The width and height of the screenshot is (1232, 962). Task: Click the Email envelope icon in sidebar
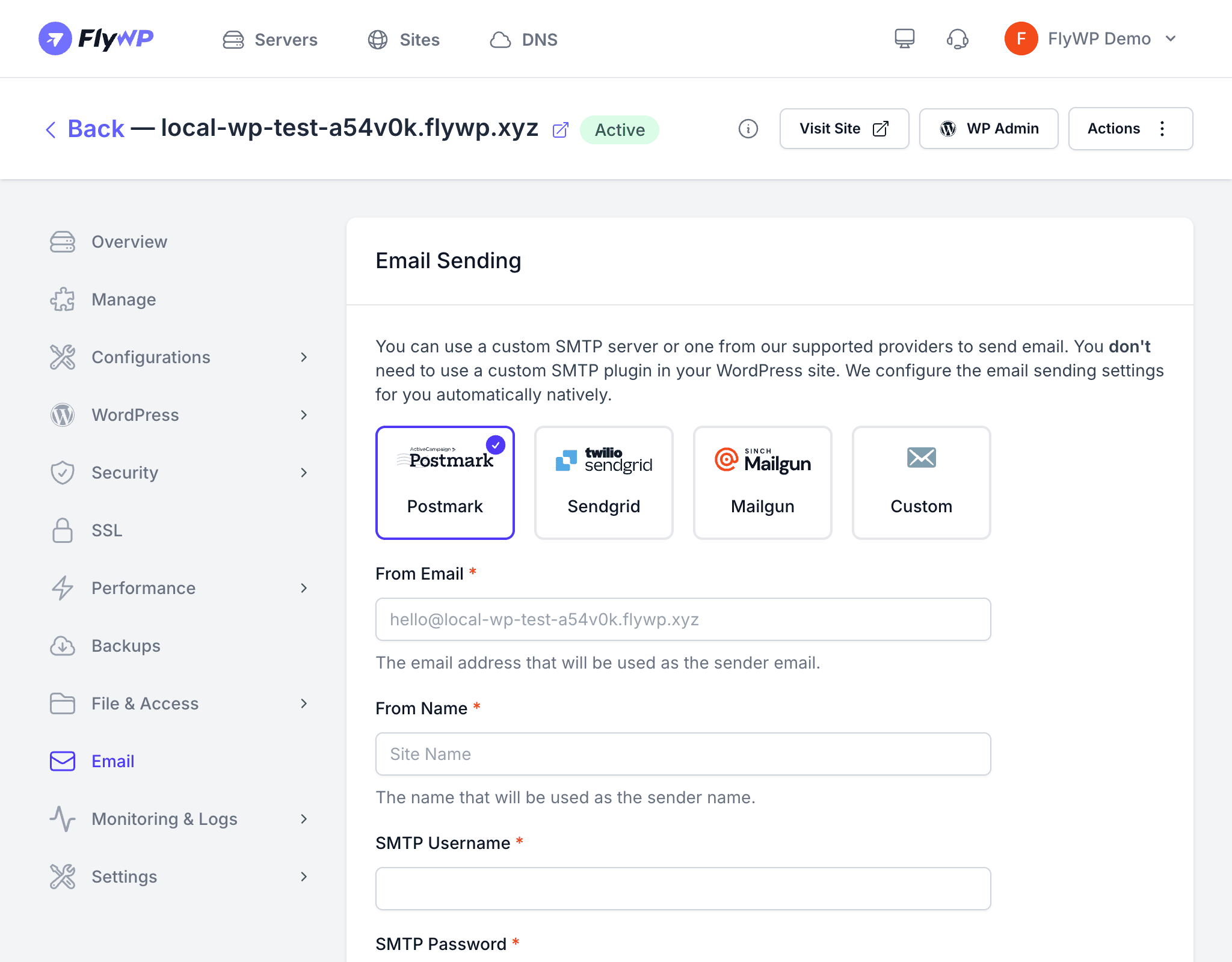click(x=63, y=761)
